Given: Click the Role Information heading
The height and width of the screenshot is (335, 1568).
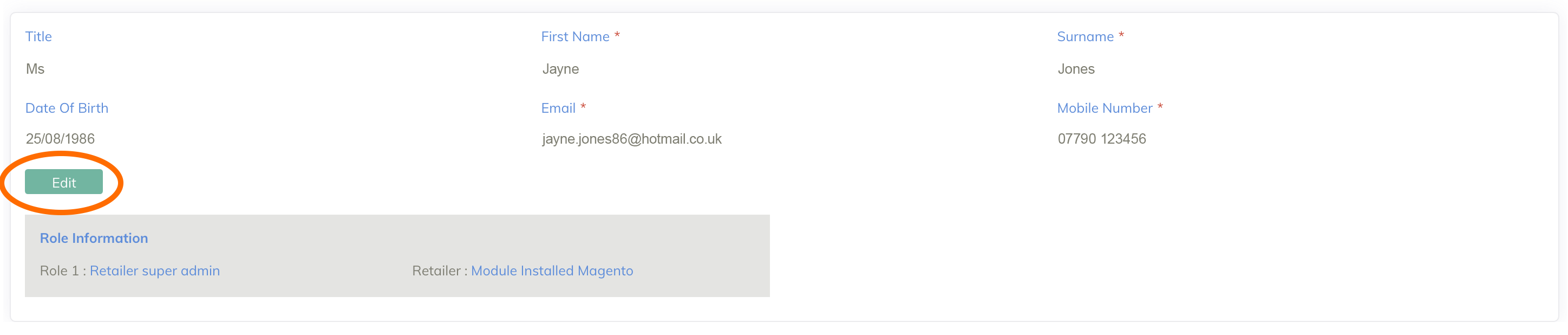Looking at the screenshot, I should [x=94, y=238].
